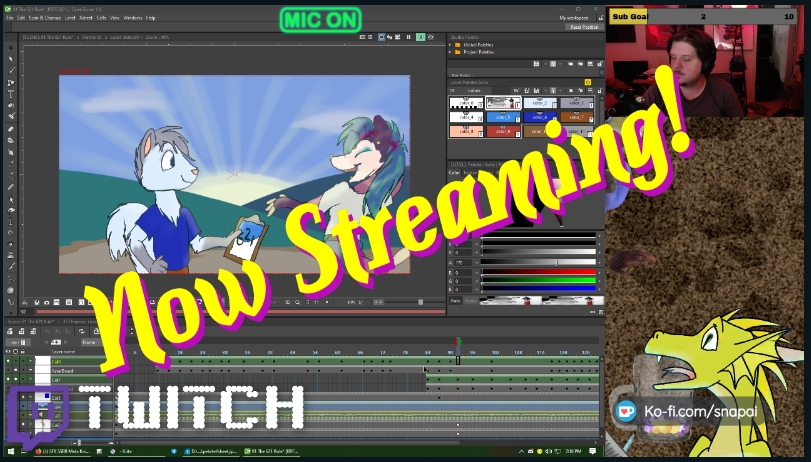The height and width of the screenshot is (462, 811).
Task: Select the Animate tool in the toolbar
Action: 11,48
